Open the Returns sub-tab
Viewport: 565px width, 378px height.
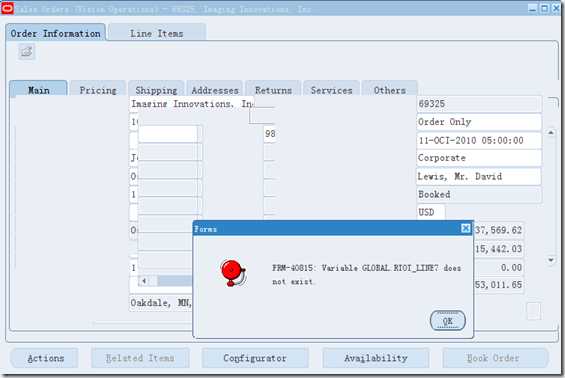273,90
